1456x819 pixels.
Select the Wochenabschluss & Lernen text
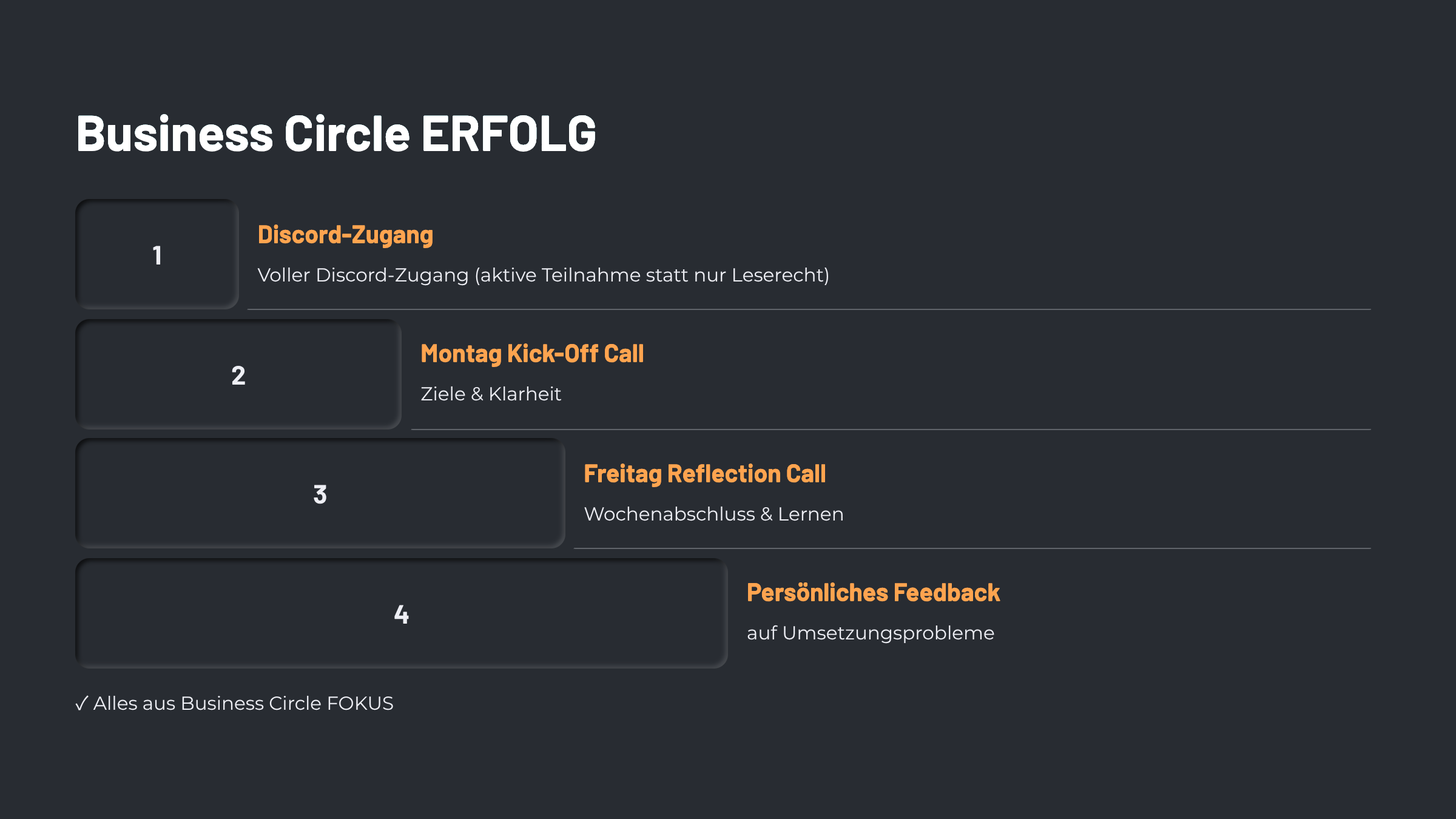pos(713,514)
